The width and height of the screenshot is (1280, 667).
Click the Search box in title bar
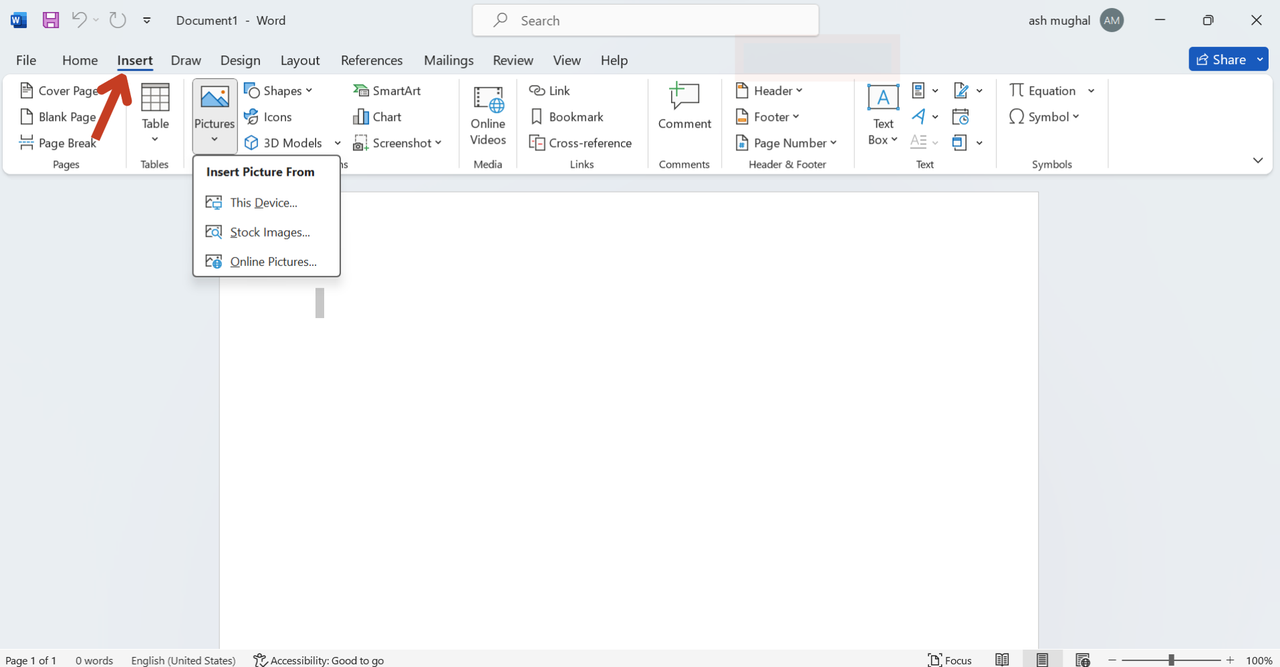646,20
